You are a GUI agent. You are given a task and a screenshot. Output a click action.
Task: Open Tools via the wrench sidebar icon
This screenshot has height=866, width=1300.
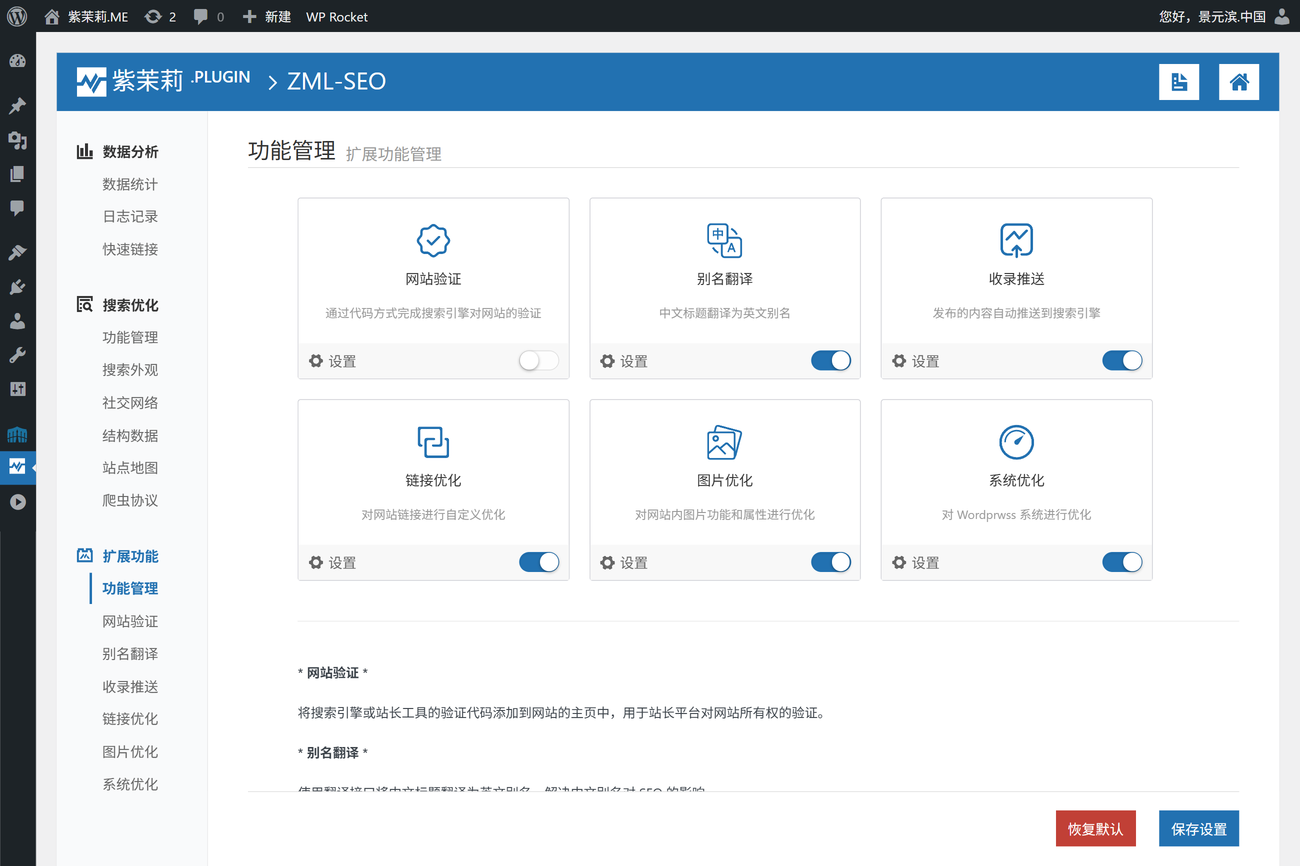click(17, 355)
